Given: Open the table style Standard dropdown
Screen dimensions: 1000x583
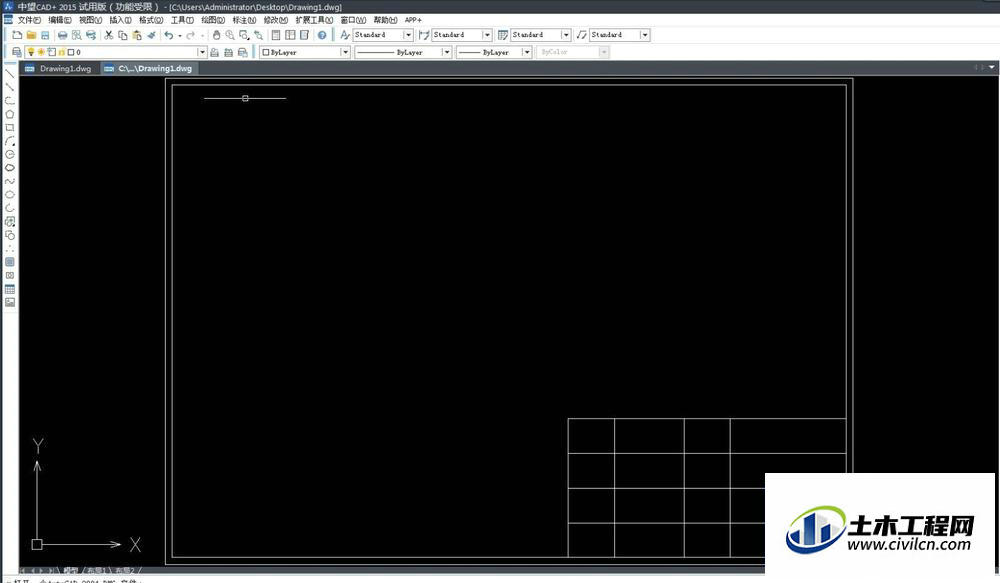Looking at the screenshot, I should [566, 35].
